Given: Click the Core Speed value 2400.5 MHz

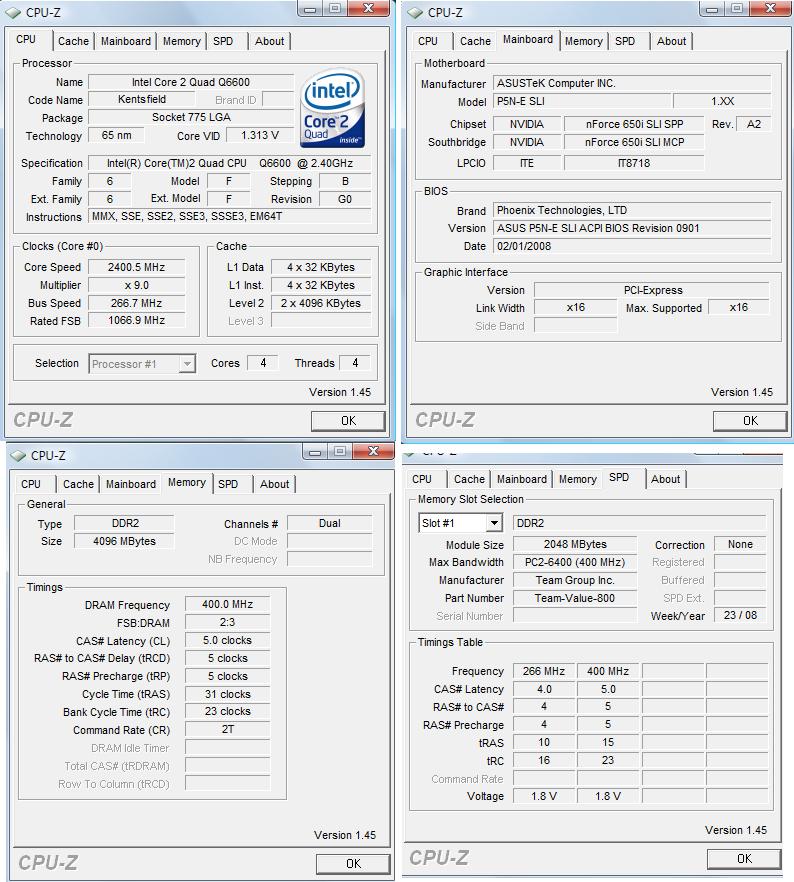Looking at the screenshot, I should coord(137,267).
